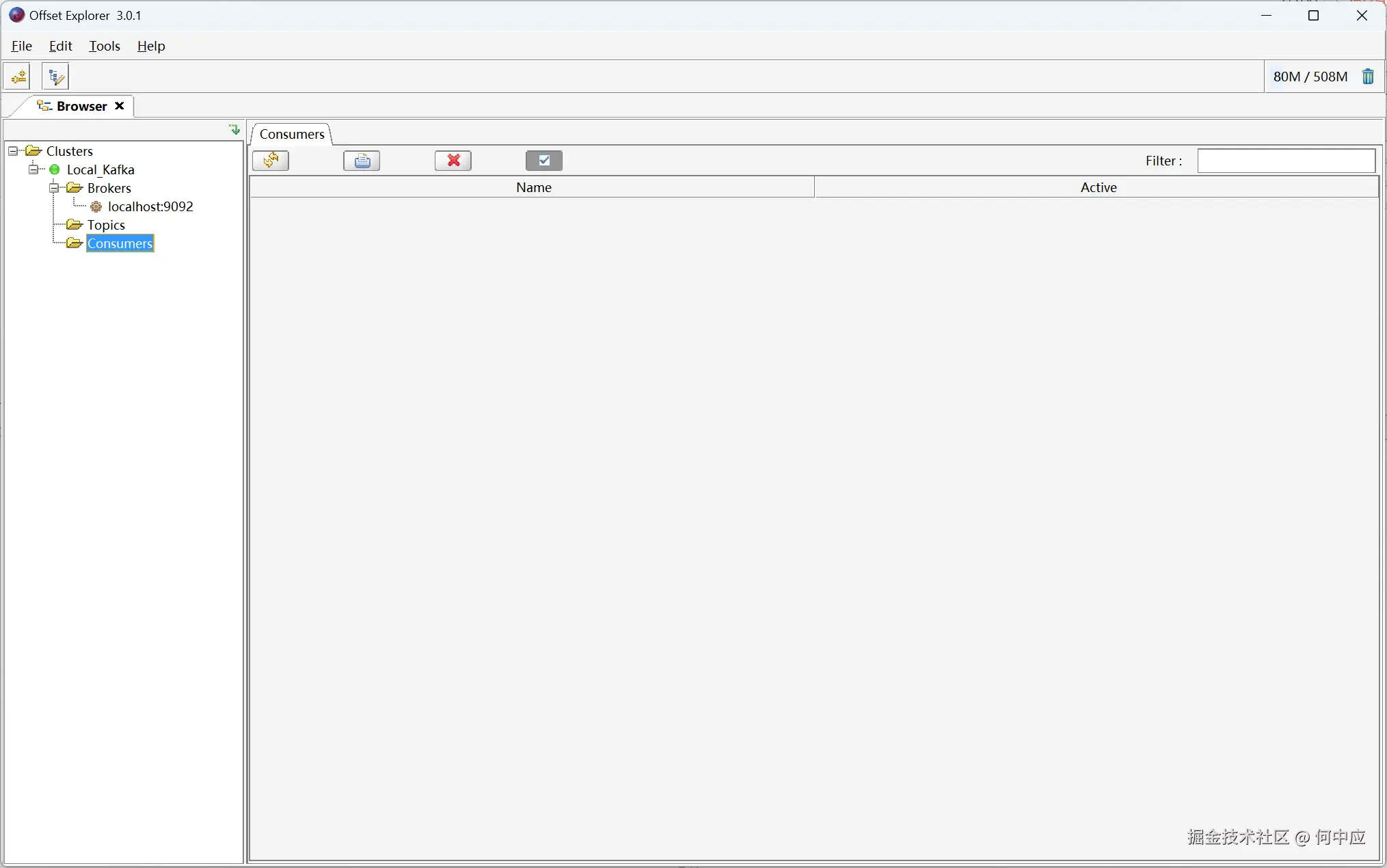
Task: Click the print consumers list button
Action: 362,161
